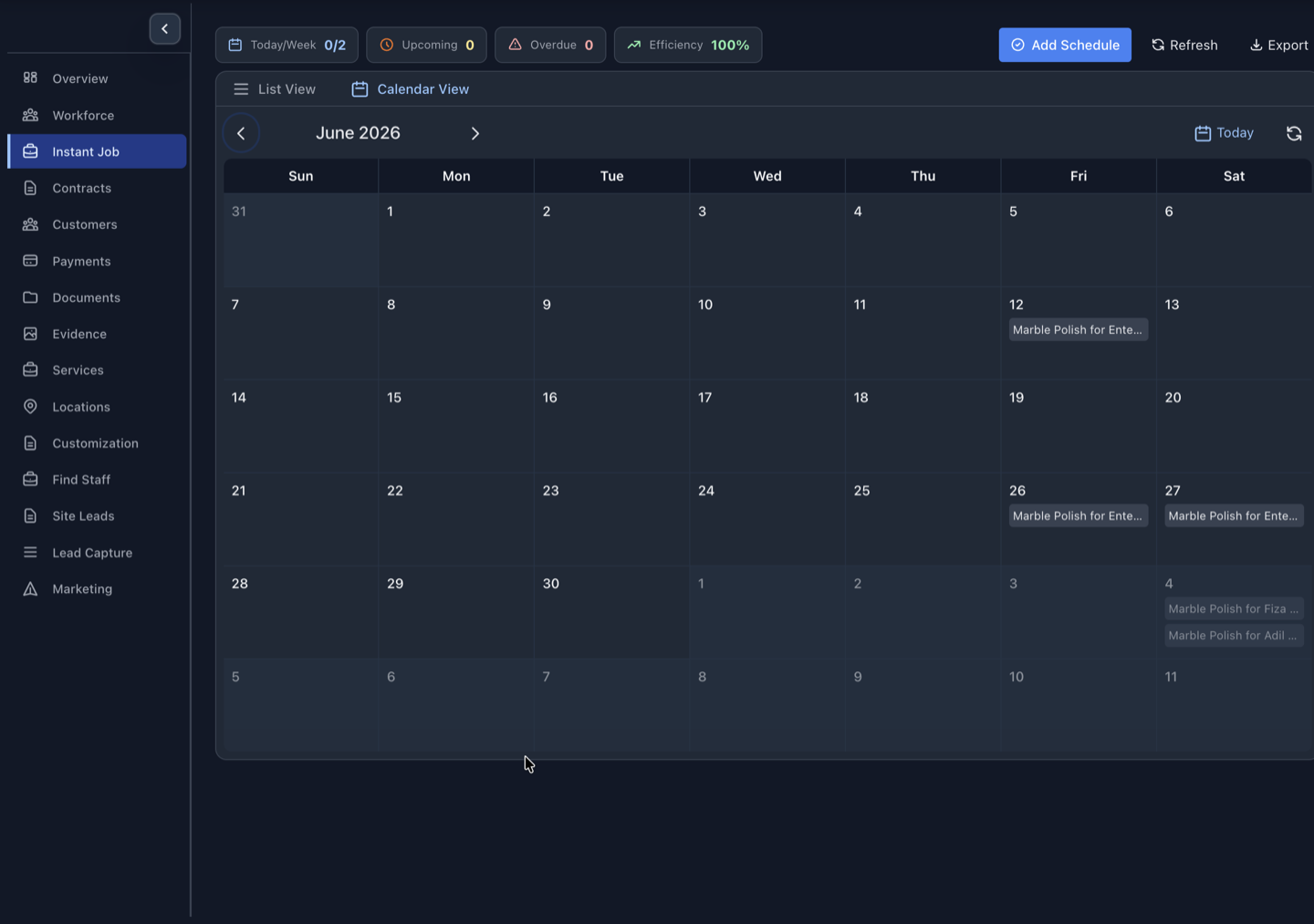Click the Wed column header
Image resolution: width=1314 pixels, height=924 pixels.
tap(767, 176)
